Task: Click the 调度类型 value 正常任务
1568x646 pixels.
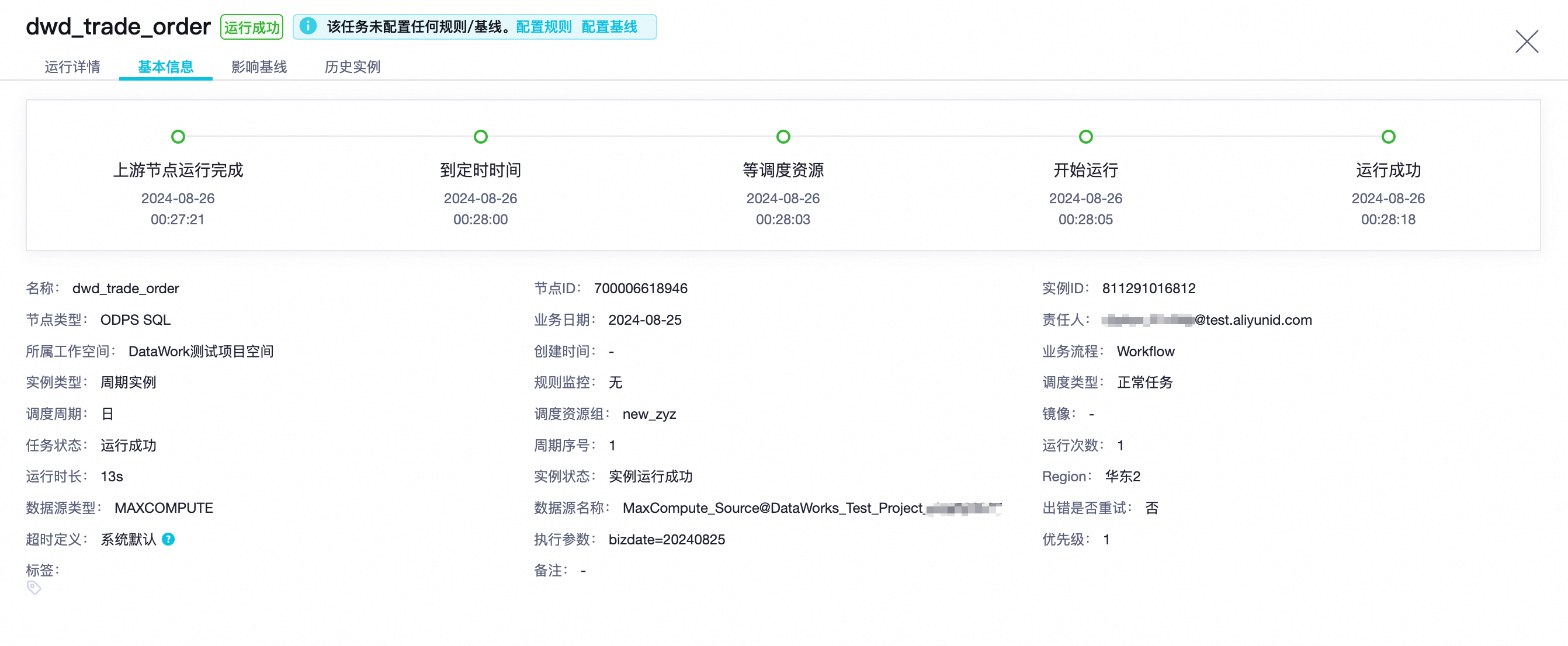Action: (x=1145, y=383)
